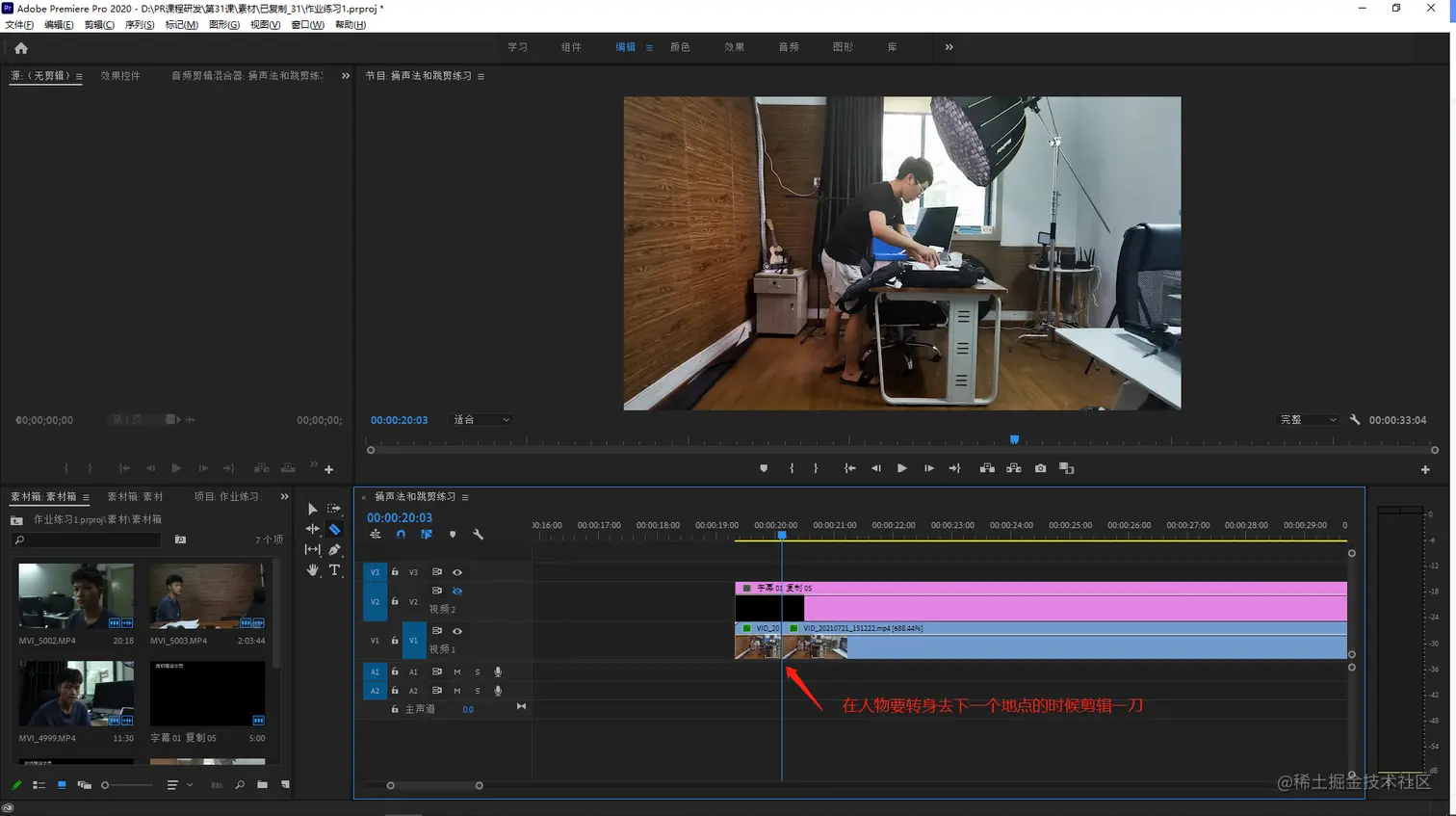This screenshot has height=816, width=1456.
Task: Open Program monitor settings wrench
Action: 1355,420
